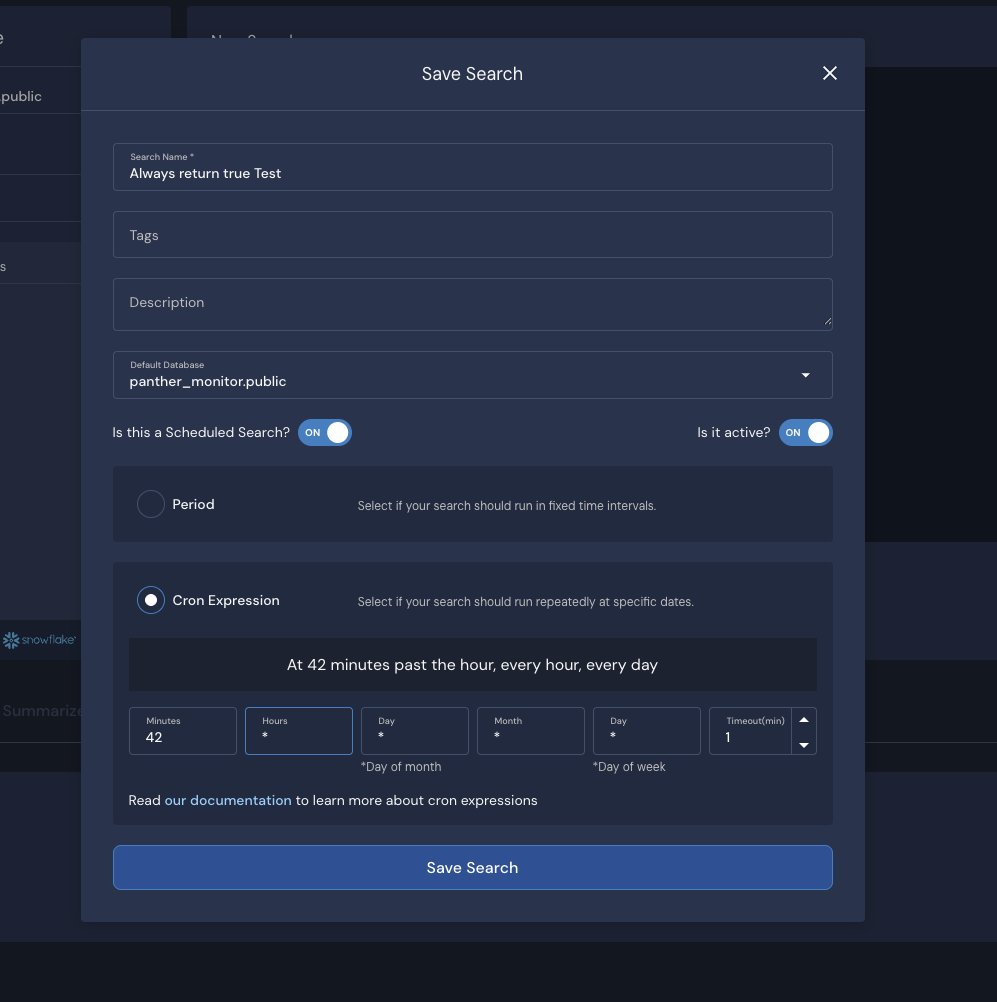Open "our documentation" about cron expressions
This screenshot has width=997, height=1002.
(228, 800)
